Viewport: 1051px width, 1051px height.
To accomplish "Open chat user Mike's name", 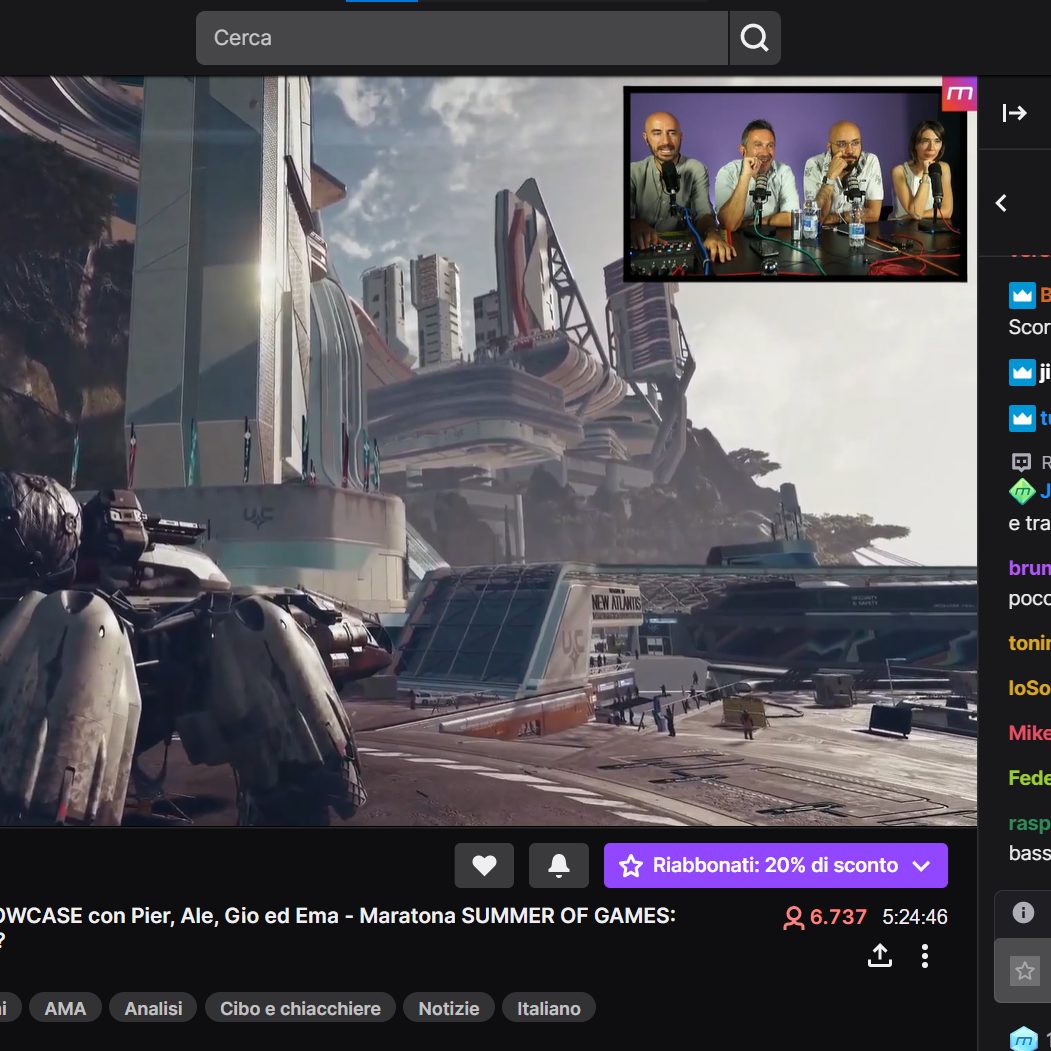I will [x=1030, y=733].
